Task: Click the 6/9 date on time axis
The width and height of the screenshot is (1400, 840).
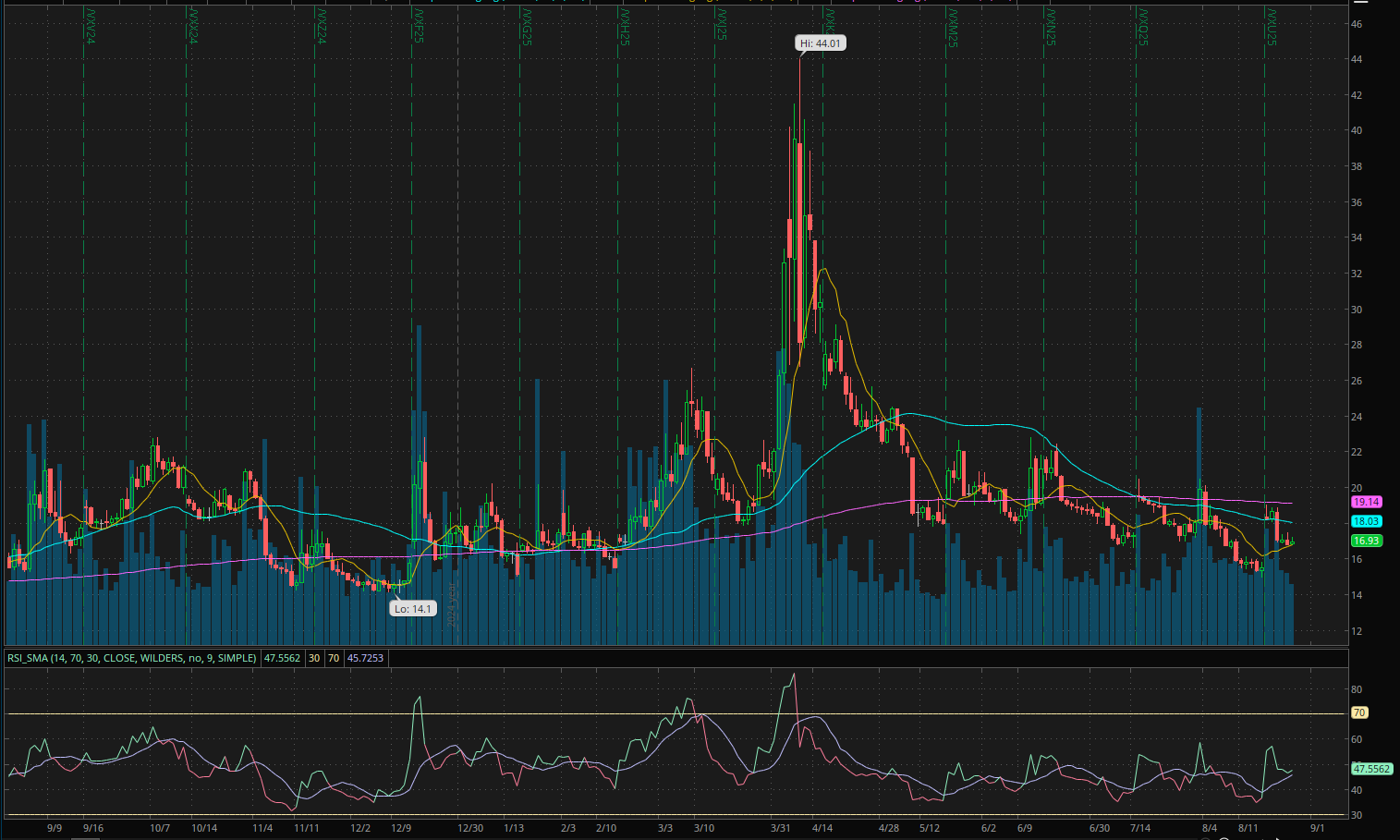Action: 1025,828
